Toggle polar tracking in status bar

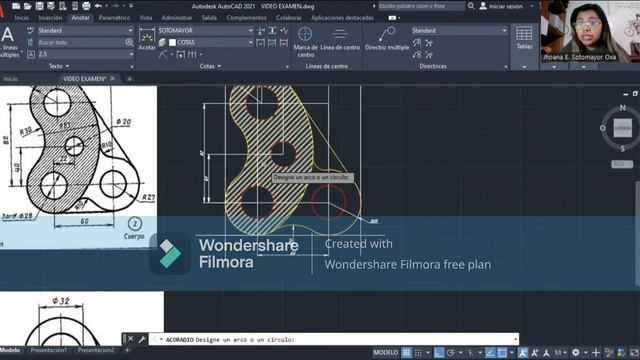451,352
